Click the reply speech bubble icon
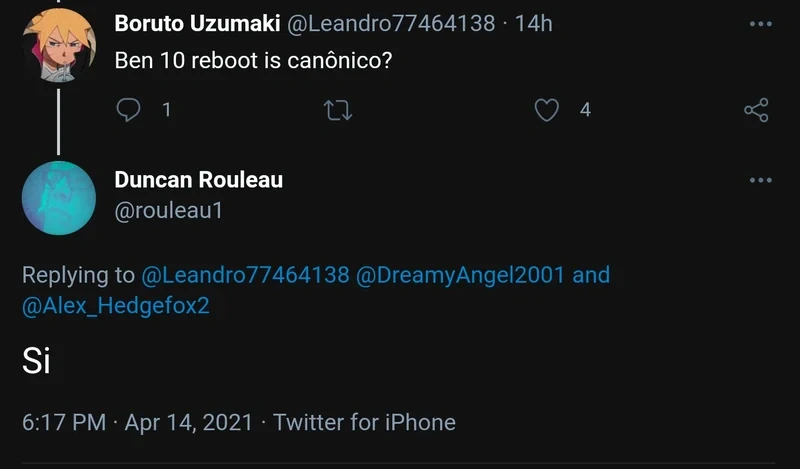 pyautogui.click(x=129, y=110)
